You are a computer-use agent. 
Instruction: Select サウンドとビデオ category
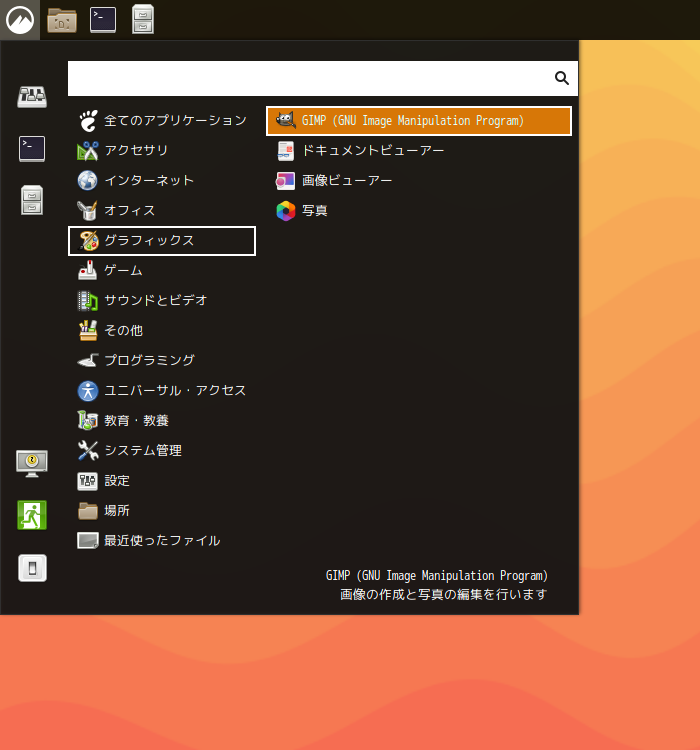162,301
